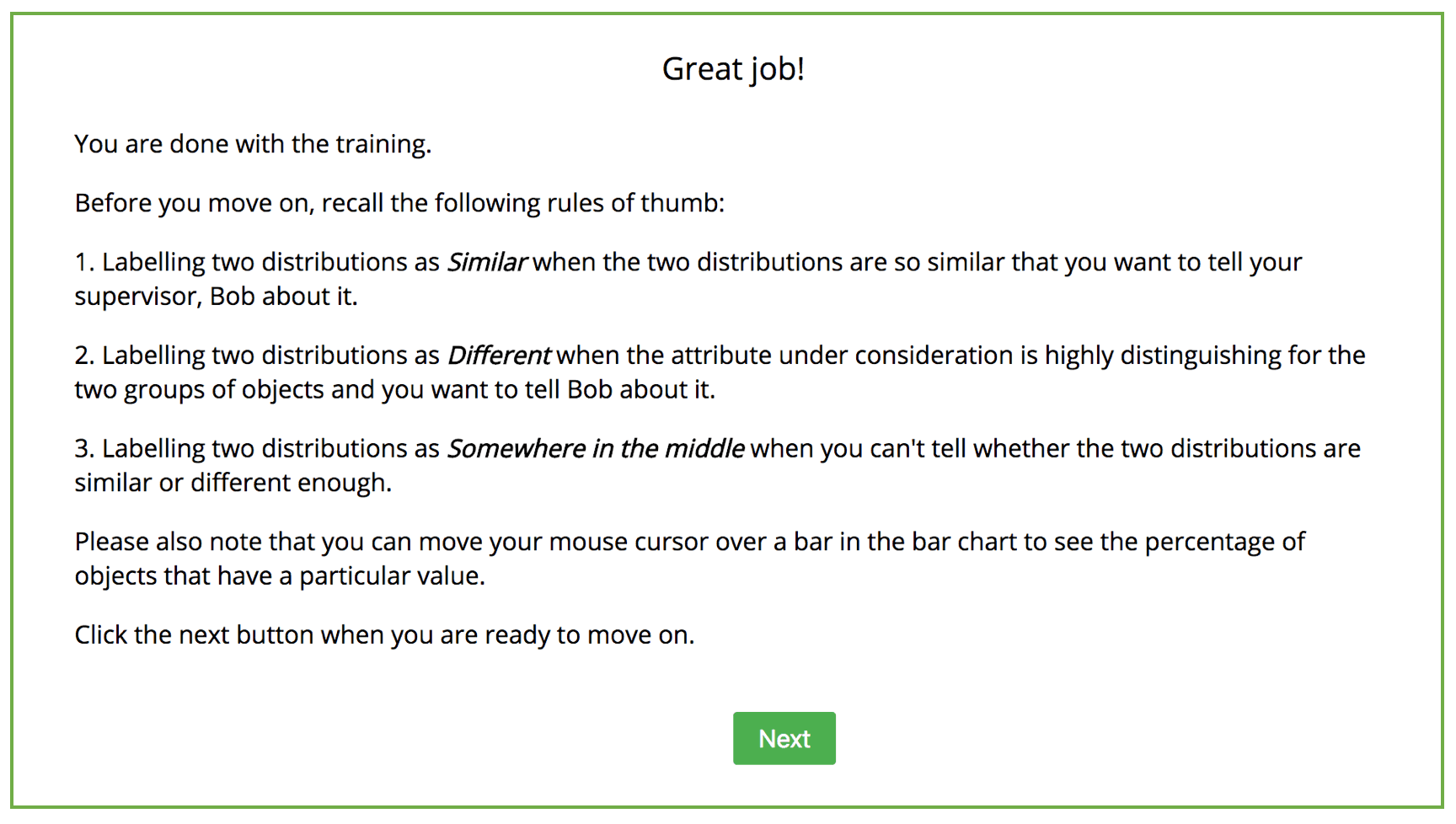Click the 'Great job!' heading
1456x824 pixels.
(733, 69)
